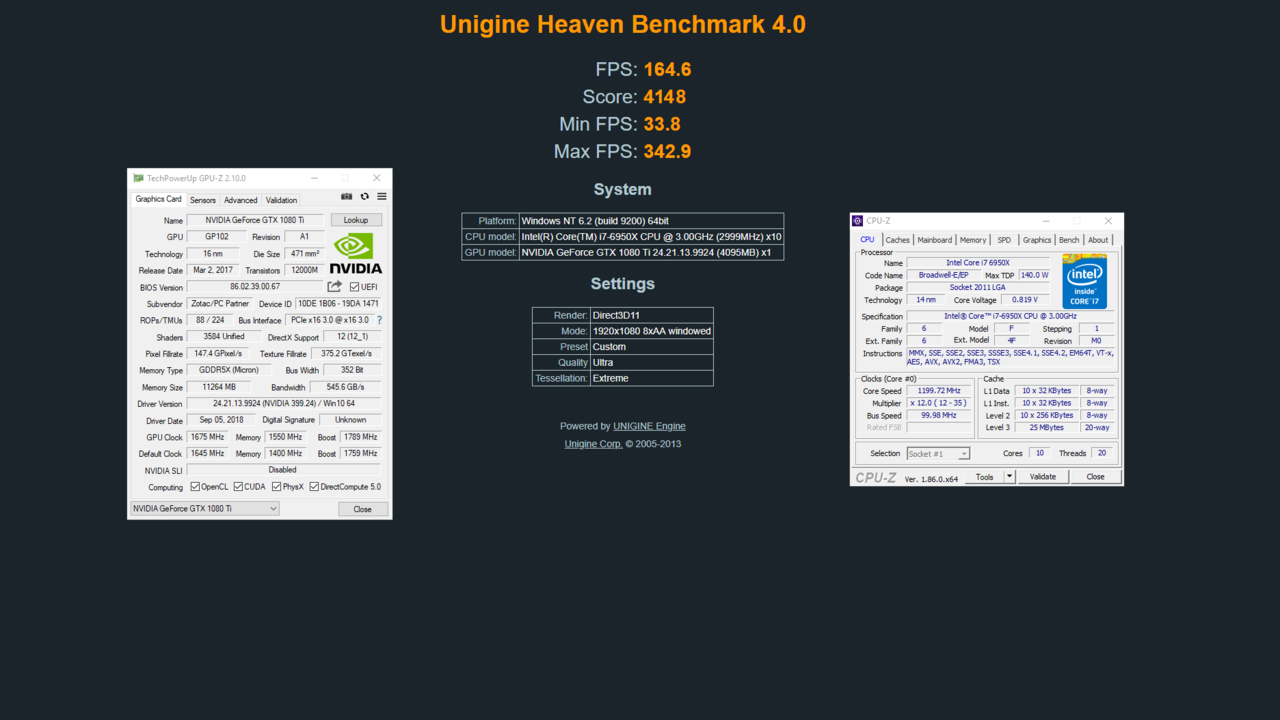Image resolution: width=1280 pixels, height=720 pixels.
Task: Switch to the Sensors tab
Action: point(203,200)
